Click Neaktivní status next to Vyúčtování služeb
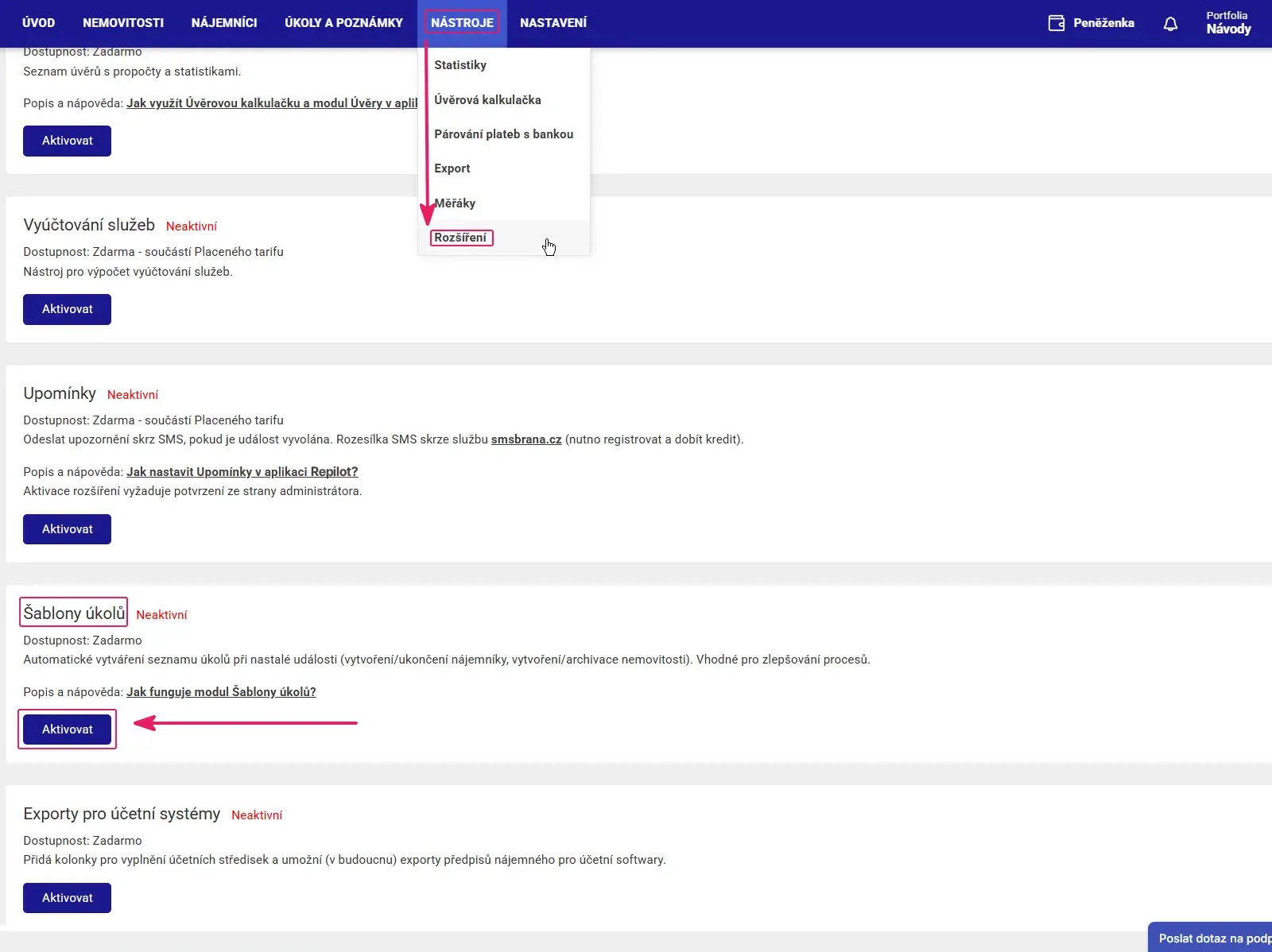Screen dimensions: 1272x952 click(x=192, y=226)
